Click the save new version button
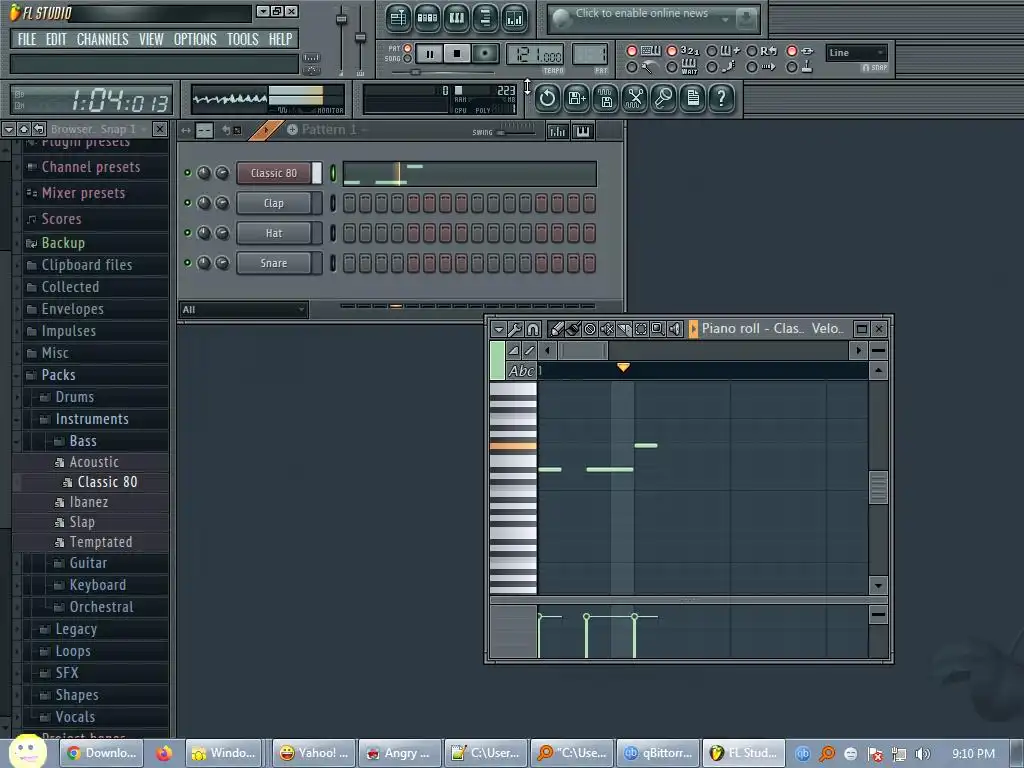Image resolution: width=1024 pixels, height=768 pixels. pos(577,99)
